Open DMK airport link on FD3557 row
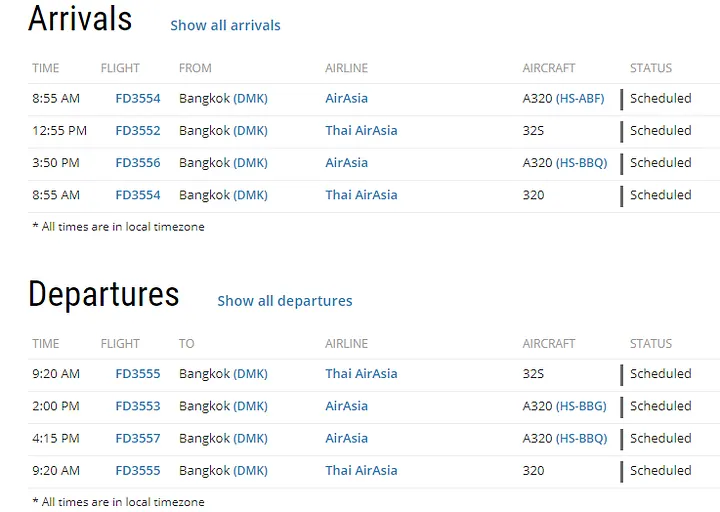Image resolution: width=720 pixels, height=512 pixels. coord(251,438)
